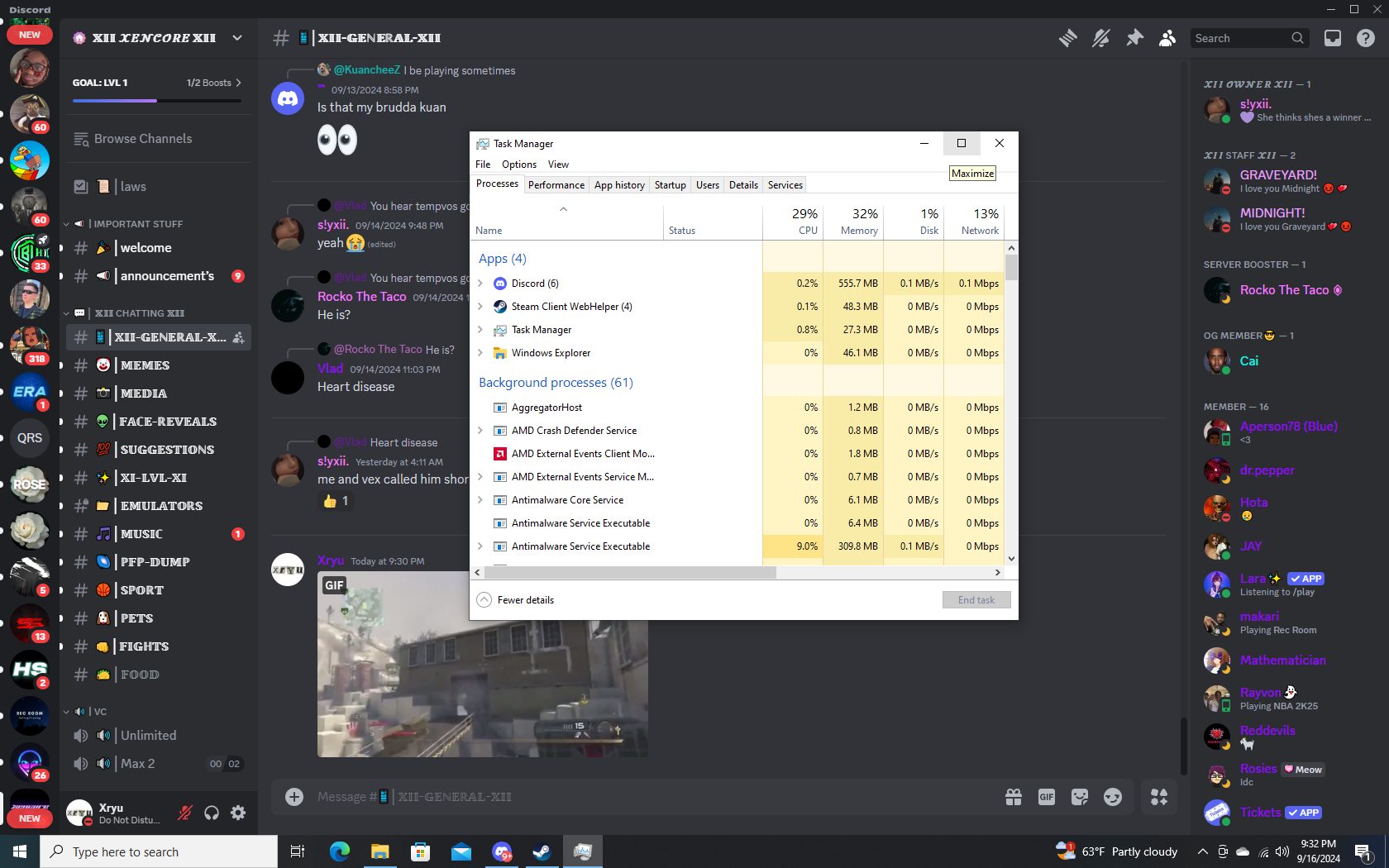Open the File menu in Task Manager
The height and width of the screenshot is (868, 1389).
tap(483, 165)
